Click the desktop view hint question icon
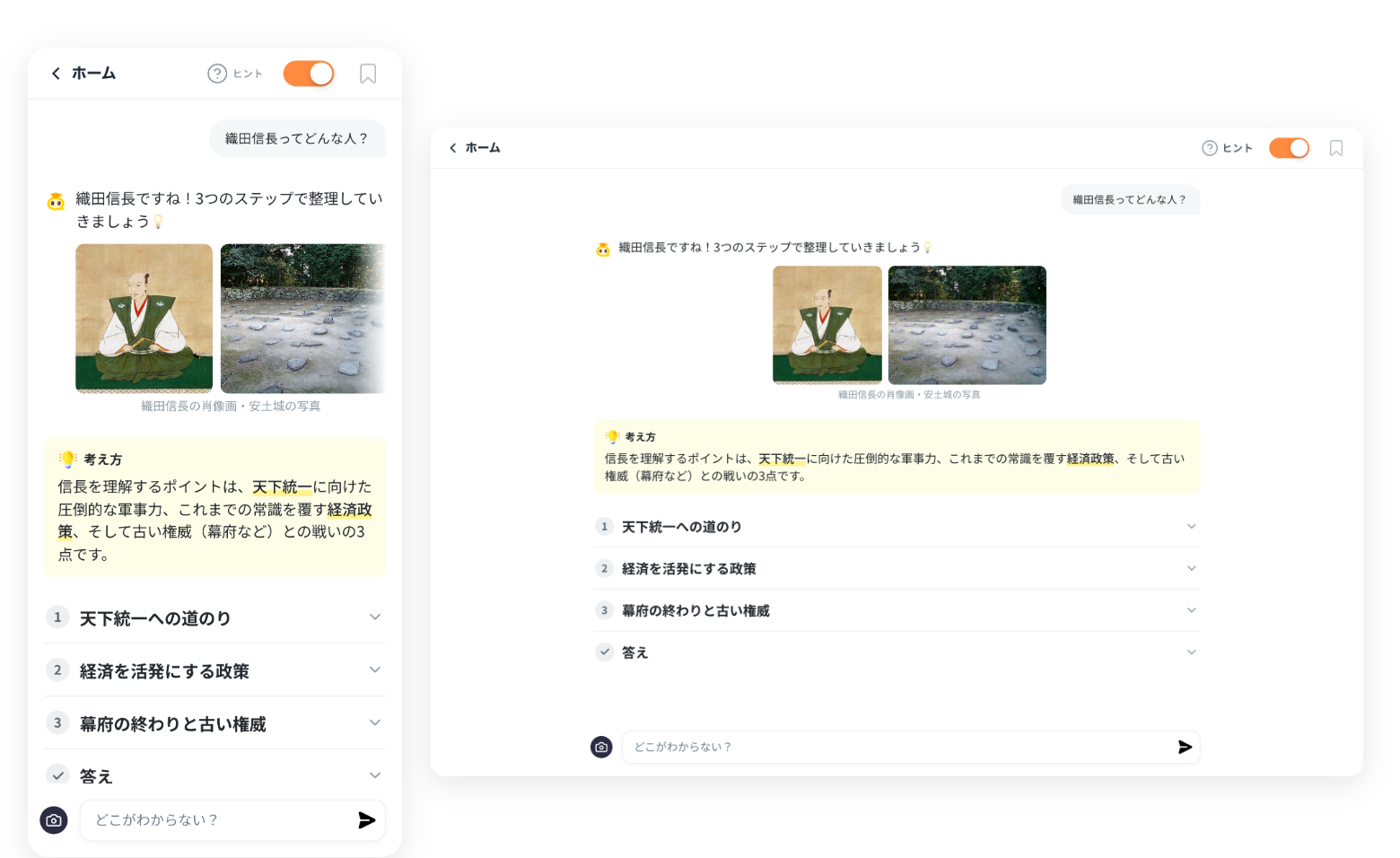The width and height of the screenshot is (1400, 858). 1210,148
